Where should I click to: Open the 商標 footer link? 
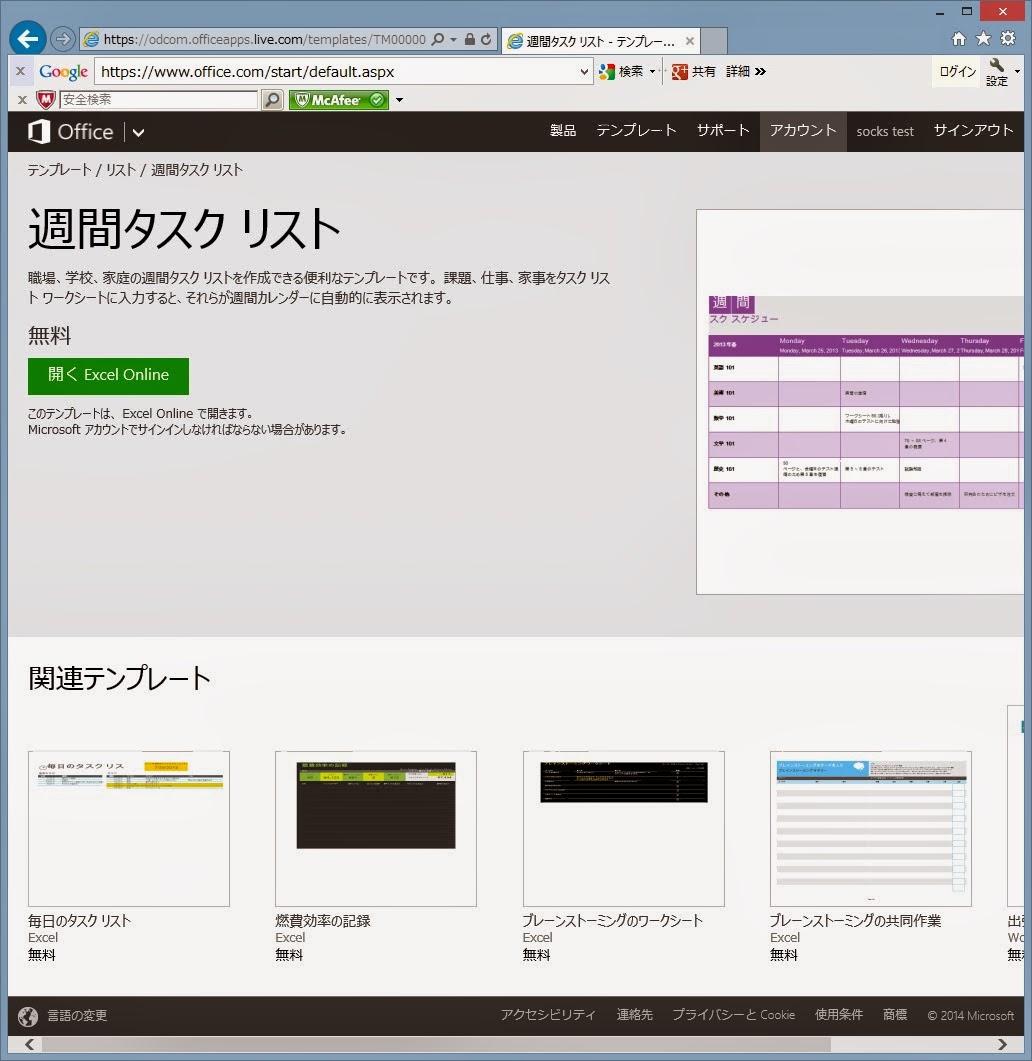click(x=895, y=1015)
